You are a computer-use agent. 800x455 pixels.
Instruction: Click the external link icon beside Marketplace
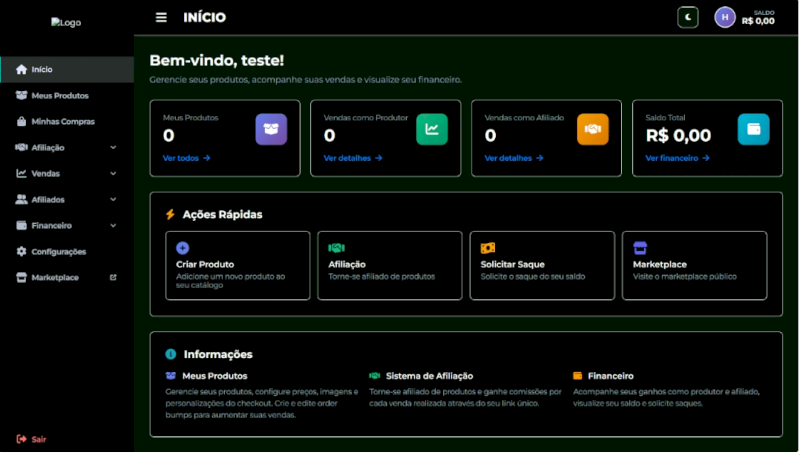(113, 278)
